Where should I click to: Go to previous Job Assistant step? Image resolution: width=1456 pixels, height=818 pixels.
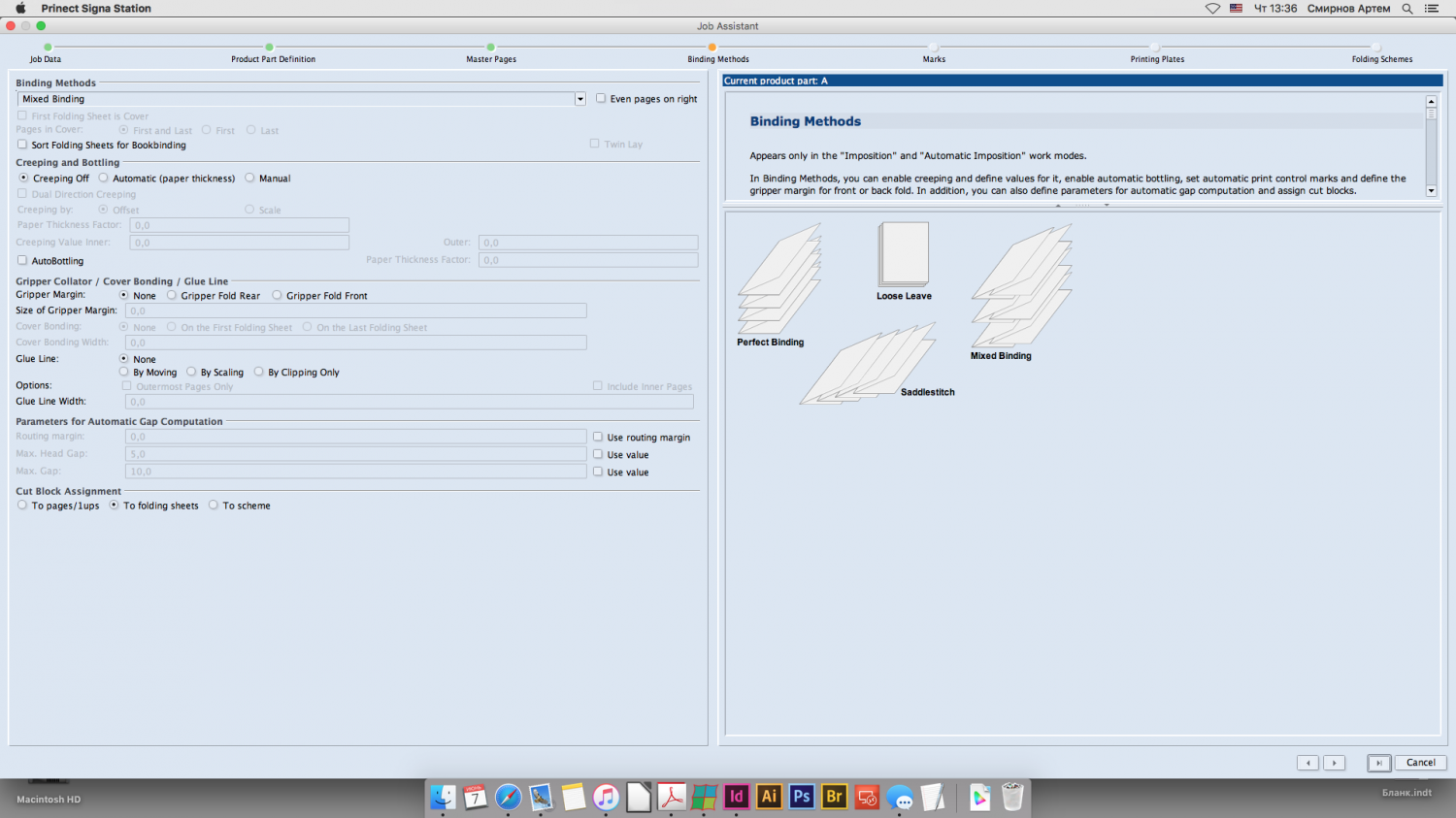click(x=1307, y=763)
